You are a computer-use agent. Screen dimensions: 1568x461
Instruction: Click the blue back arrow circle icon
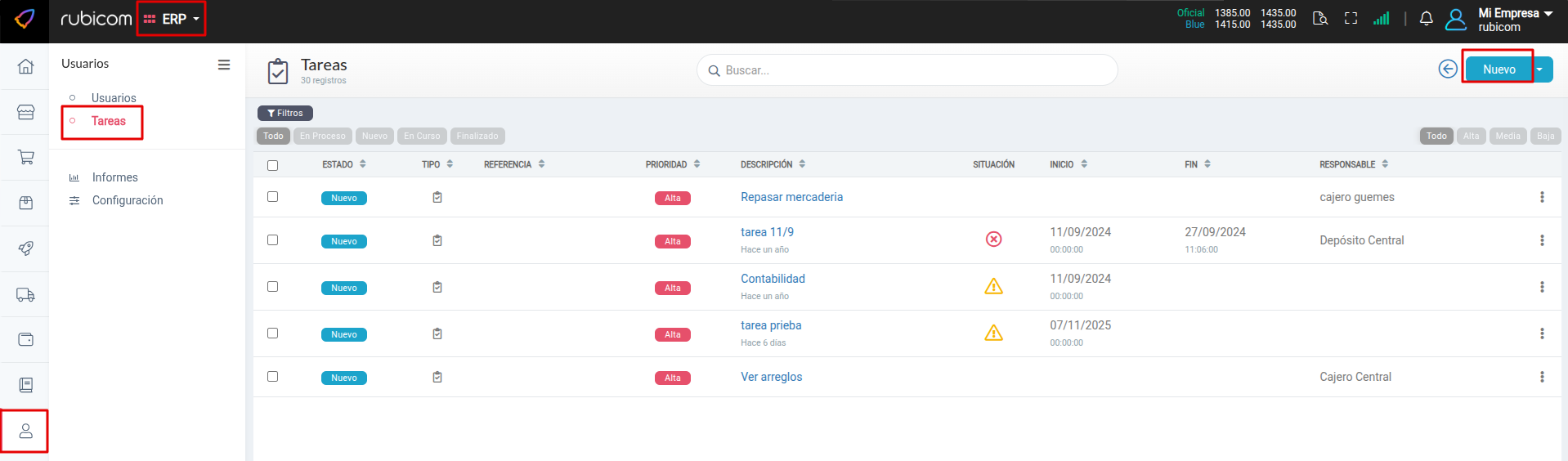1447,69
